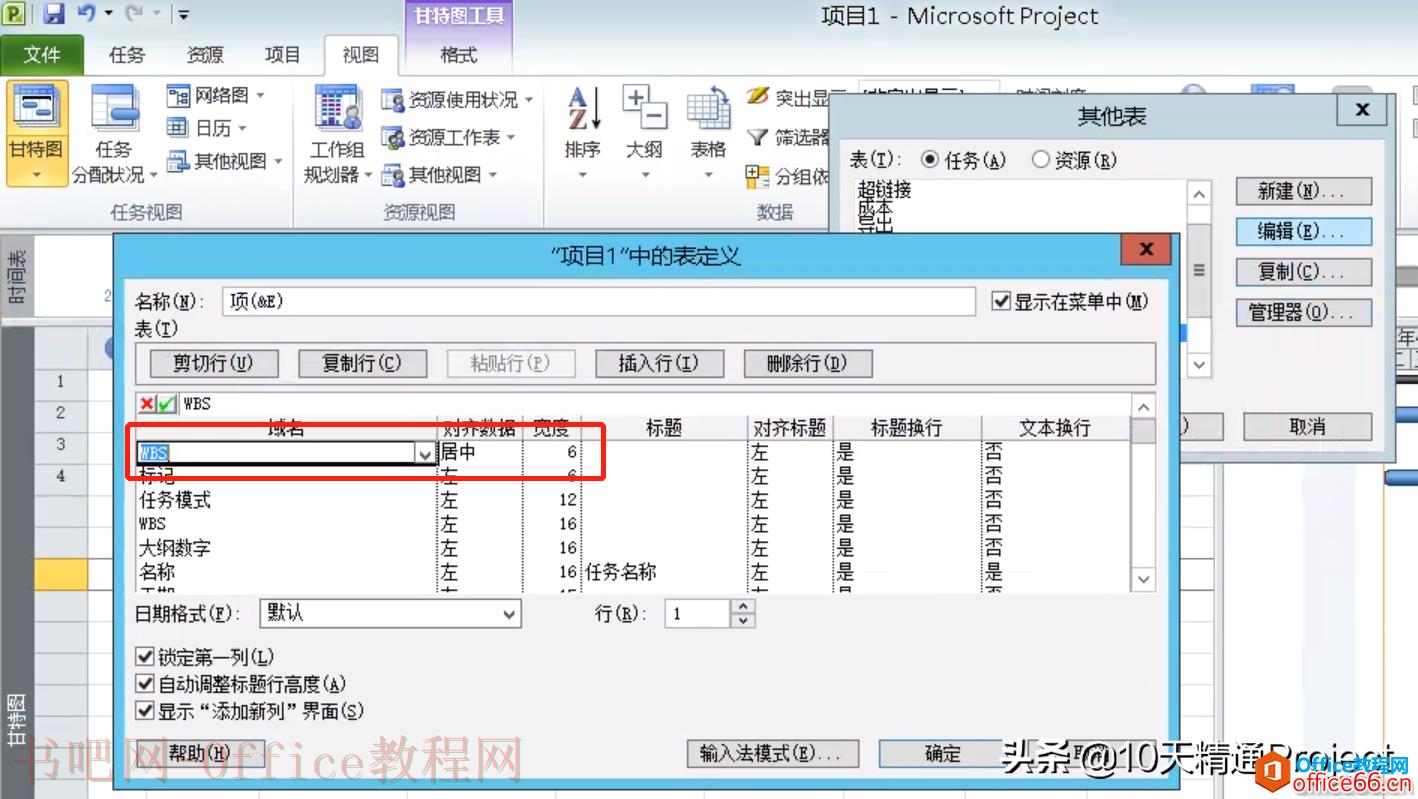This screenshot has width=1418, height=799.
Task: Click the 行 spinner stepper arrows
Action: pyautogui.click(x=742, y=613)
